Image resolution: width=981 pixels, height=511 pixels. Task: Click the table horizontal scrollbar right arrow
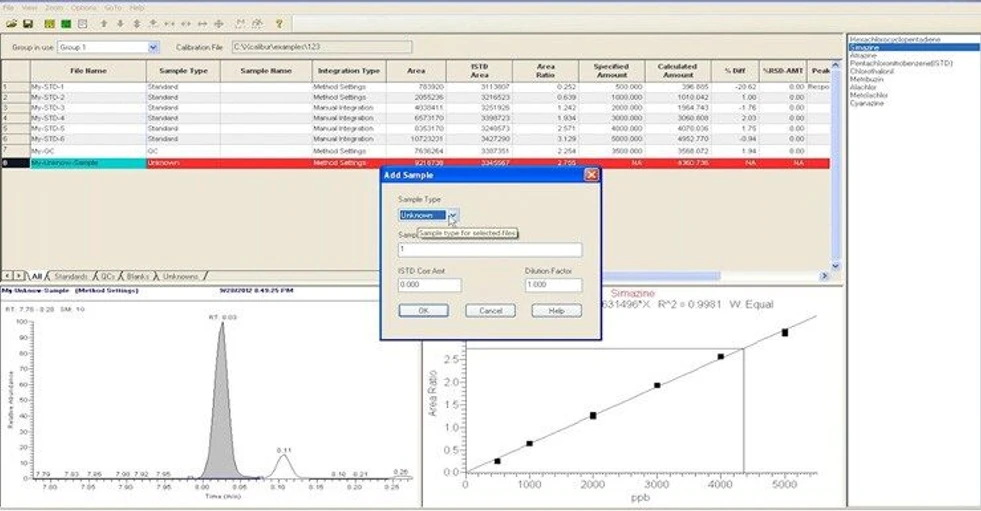[824, 276]
